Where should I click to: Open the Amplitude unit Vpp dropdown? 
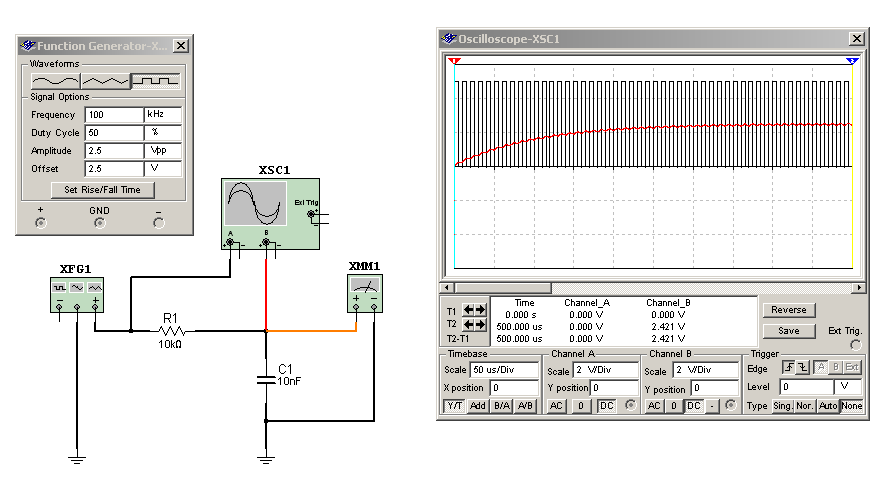click(x=164, y=151)
